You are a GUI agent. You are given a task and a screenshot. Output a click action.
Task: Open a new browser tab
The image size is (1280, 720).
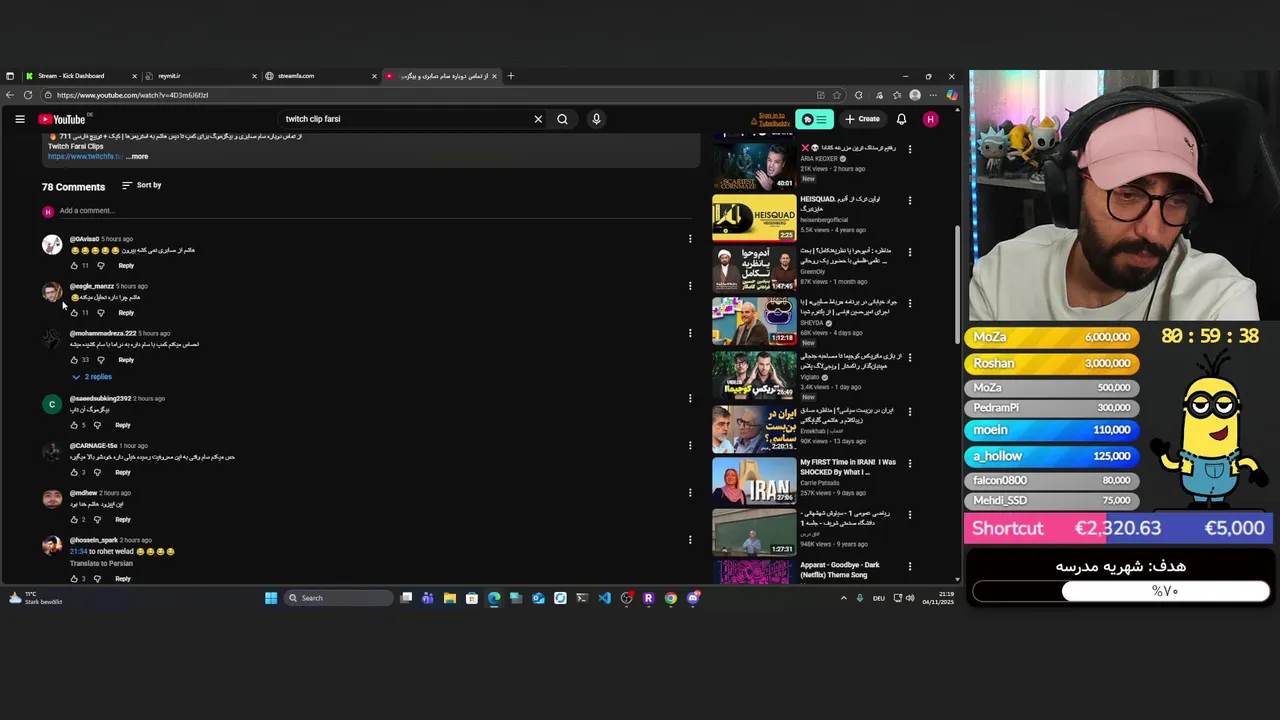click(510, 76)
